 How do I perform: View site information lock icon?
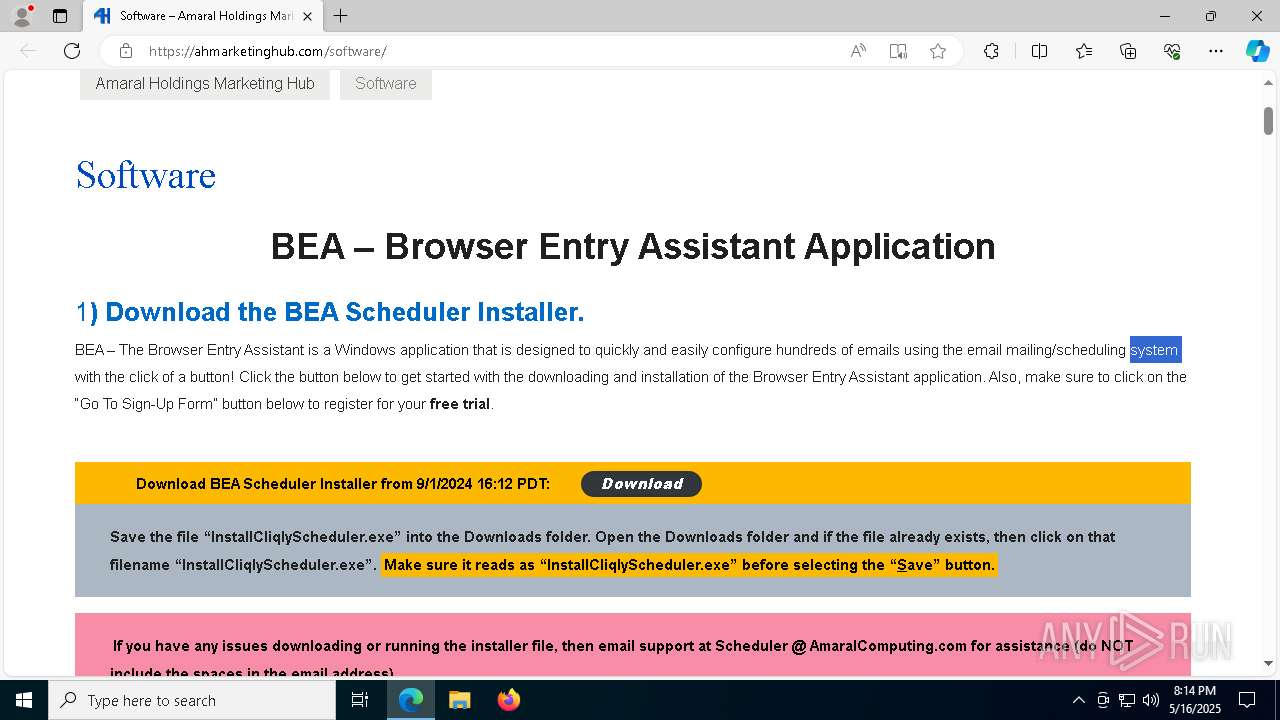click(x=125, y=51)
